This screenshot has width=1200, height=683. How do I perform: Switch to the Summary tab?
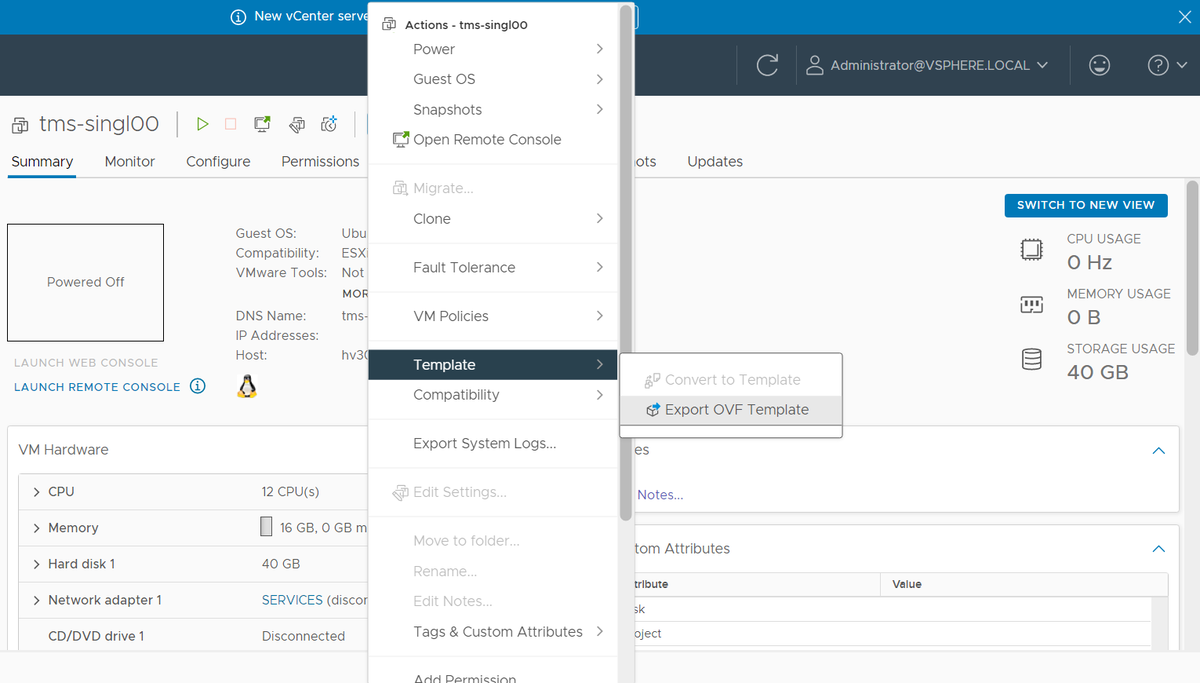42,161
